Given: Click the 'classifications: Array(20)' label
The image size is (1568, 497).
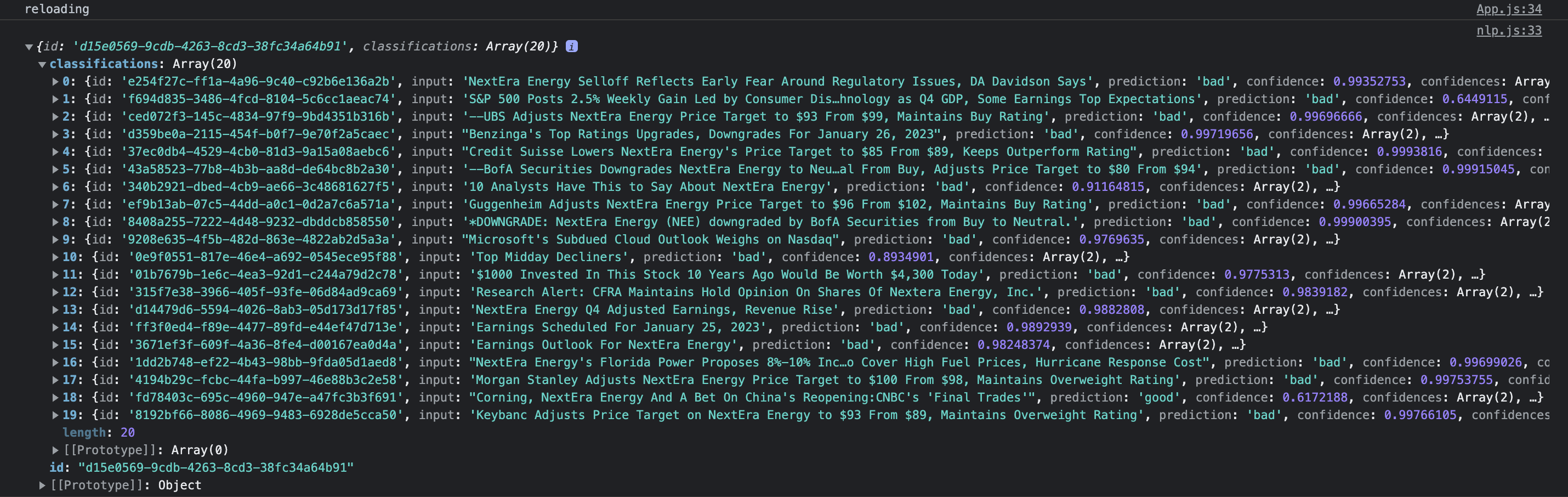Looking at the screenshot, I should 143,64.
